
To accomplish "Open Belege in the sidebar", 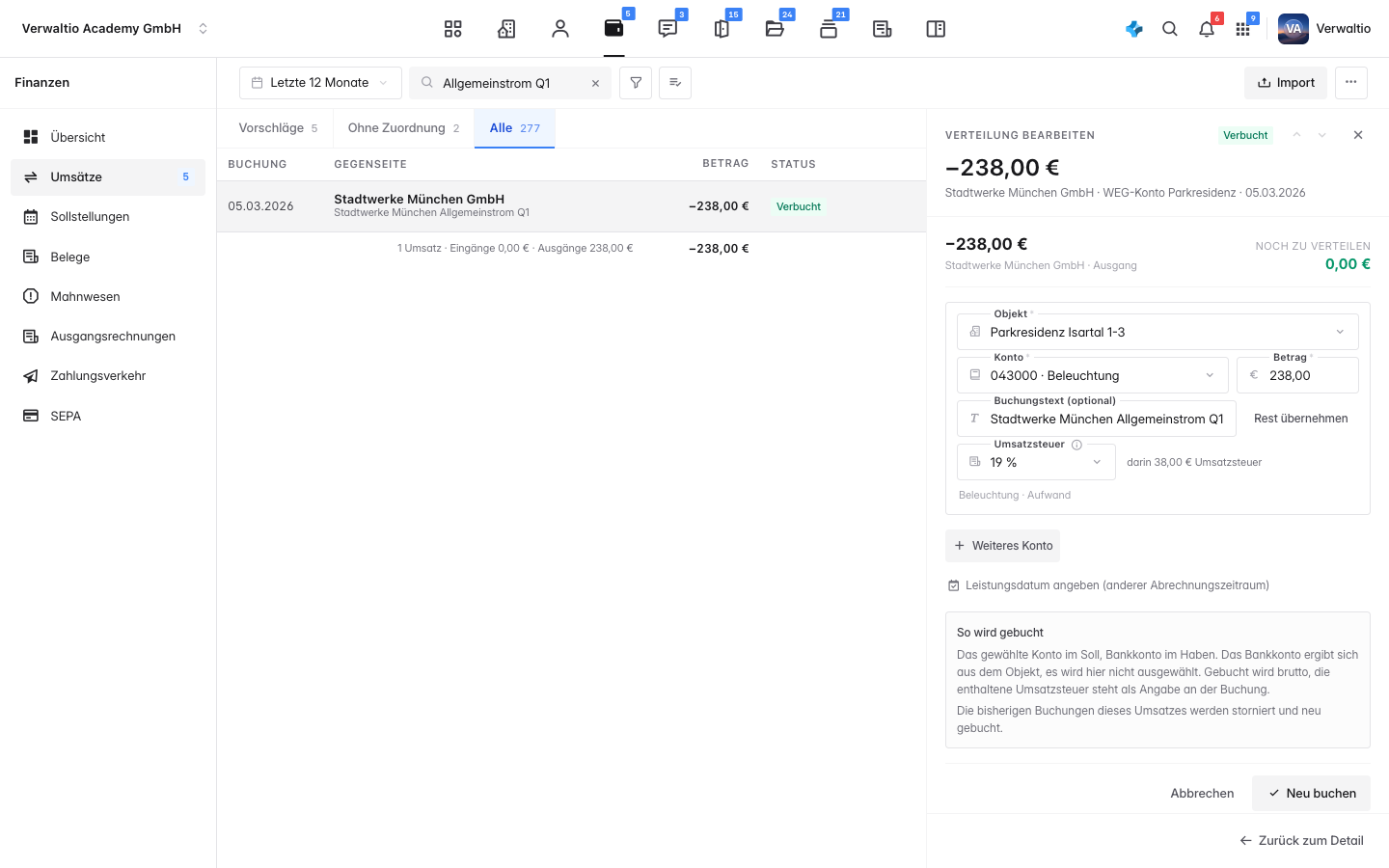I will (108, 257).
